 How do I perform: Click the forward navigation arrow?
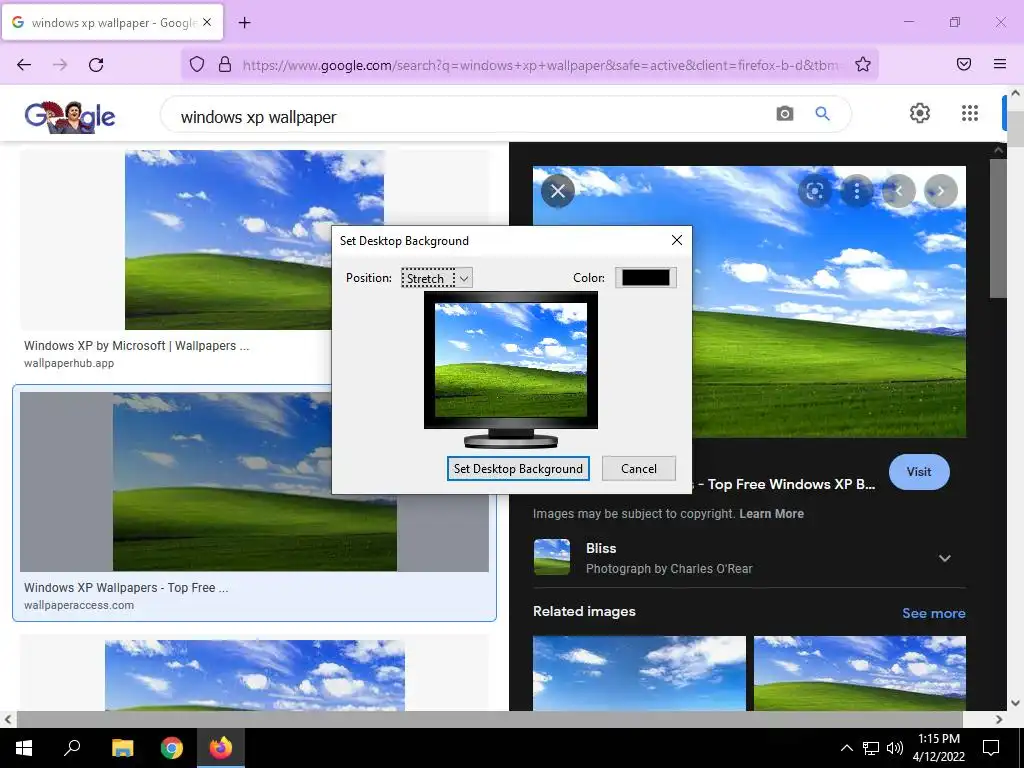[x=60, y=64]
